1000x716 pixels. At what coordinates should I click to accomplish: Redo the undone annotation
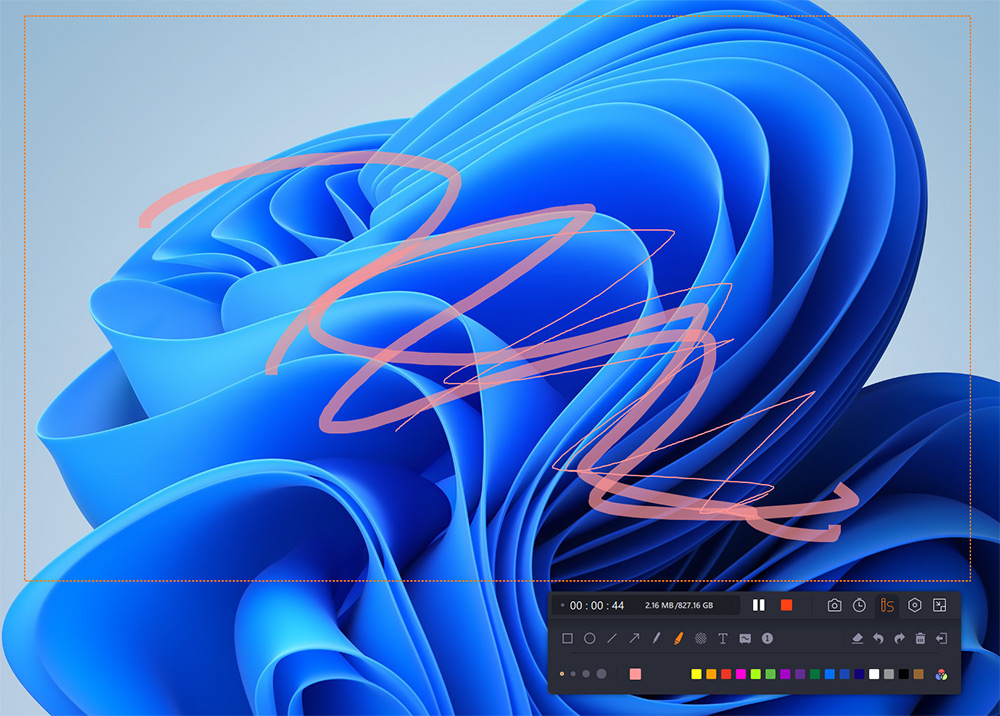899,638
